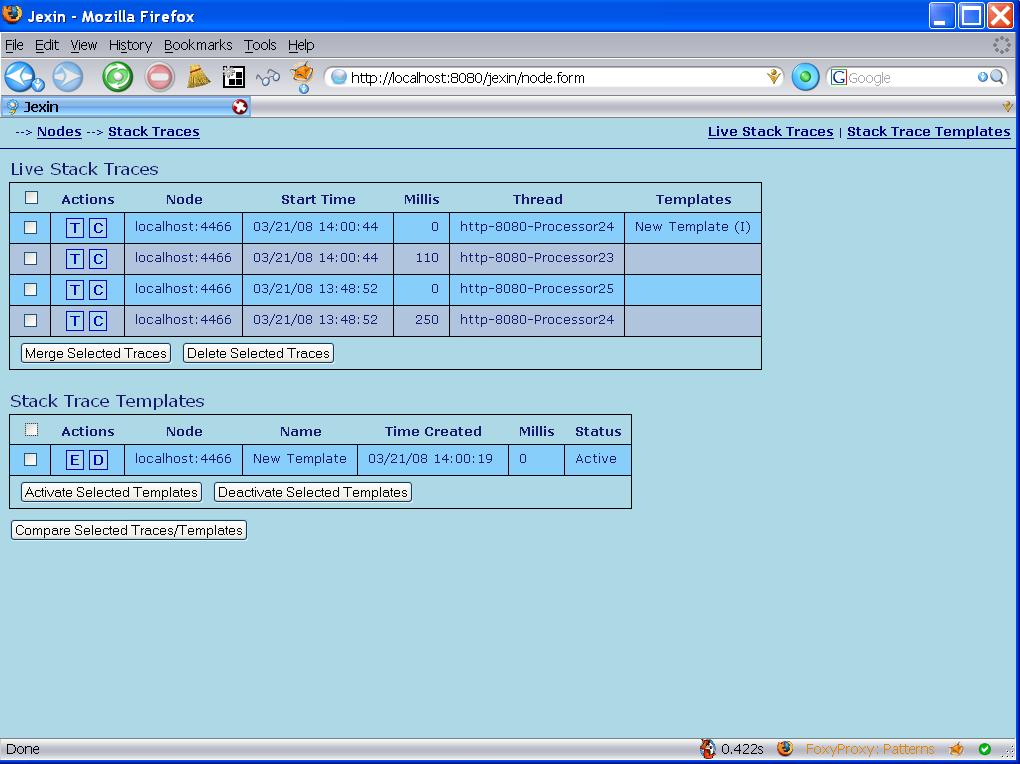Open the Stack Trace Templates top-right link

tap(928, 131)
